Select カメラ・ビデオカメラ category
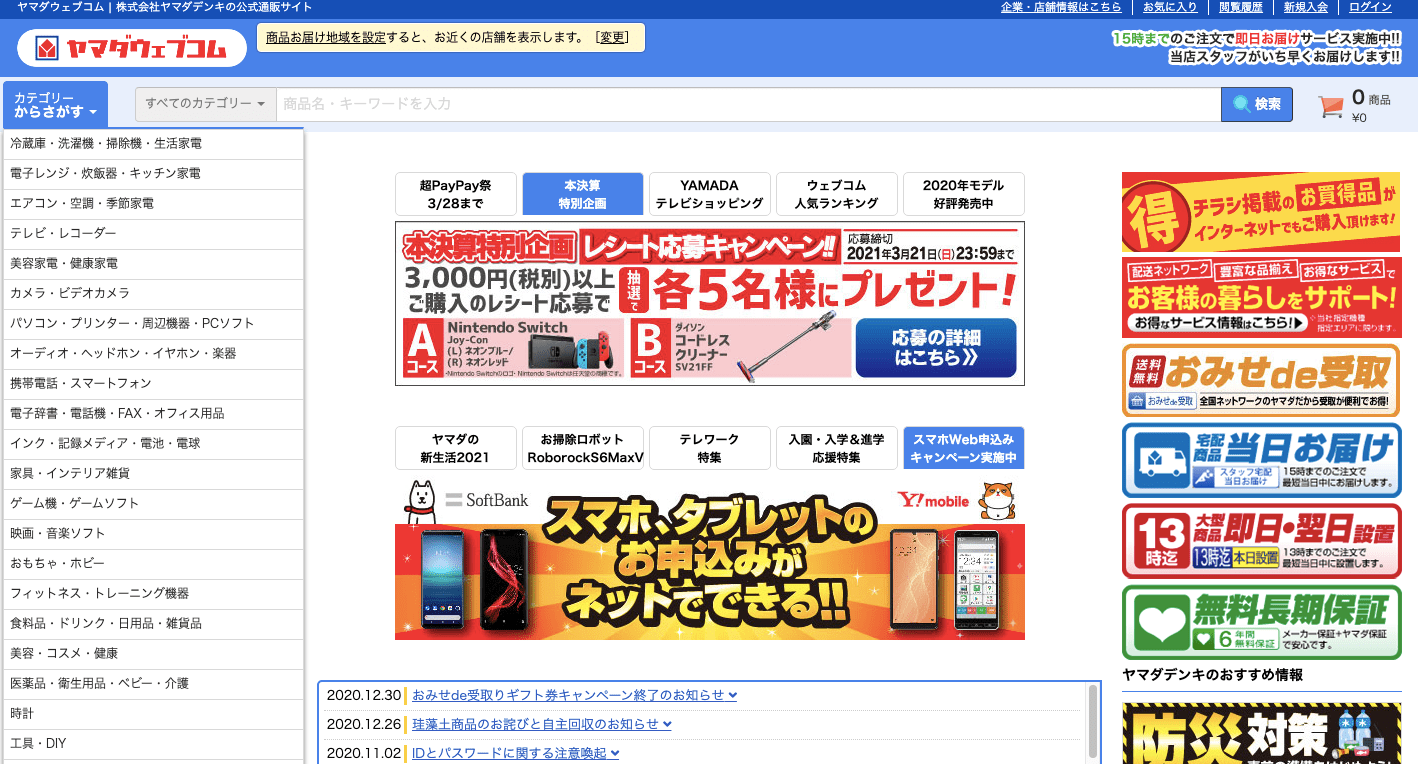The image size is (1418, 764). (154, 294)
